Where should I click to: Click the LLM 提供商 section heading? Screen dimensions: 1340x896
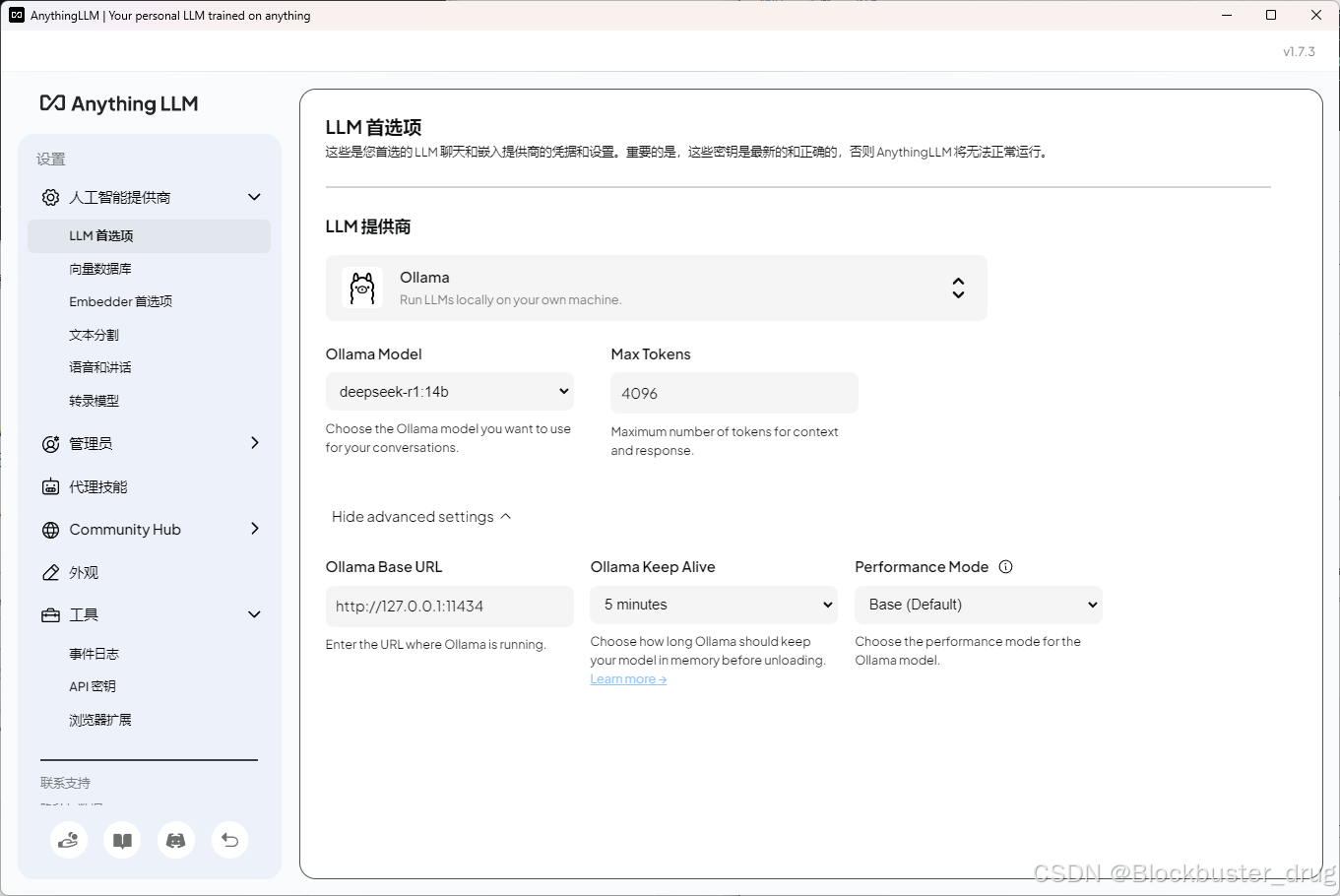click(x=368, y=226)
